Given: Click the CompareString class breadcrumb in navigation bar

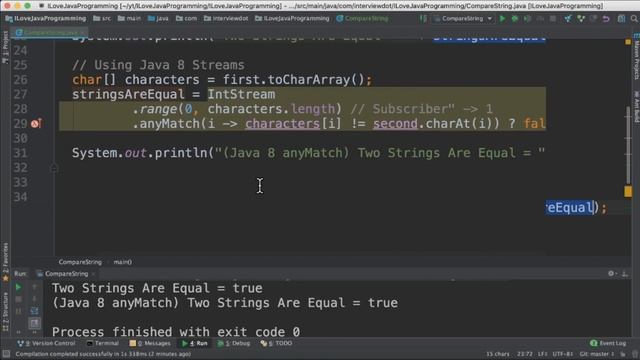Looking at the screenshot, I should pos(362,19).
